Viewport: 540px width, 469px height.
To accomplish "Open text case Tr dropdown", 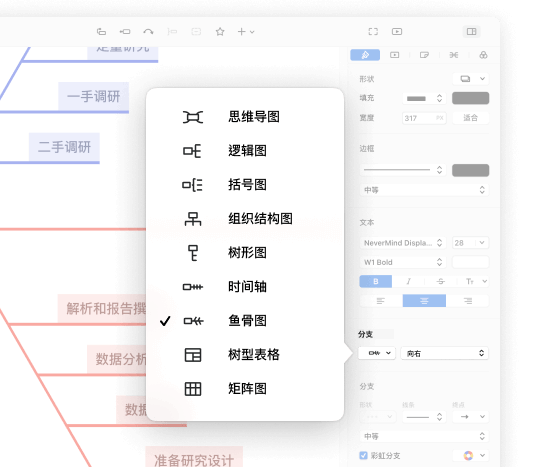I will pyautogui.click(x=476, y=281).
